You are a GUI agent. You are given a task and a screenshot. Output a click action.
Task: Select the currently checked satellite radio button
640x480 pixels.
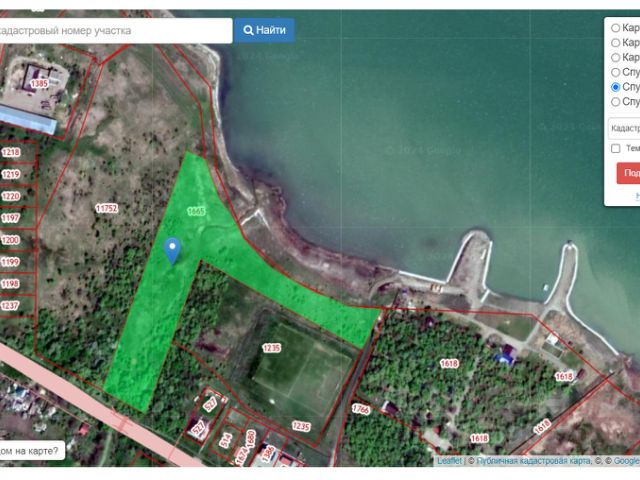click(x=615, y=87)
